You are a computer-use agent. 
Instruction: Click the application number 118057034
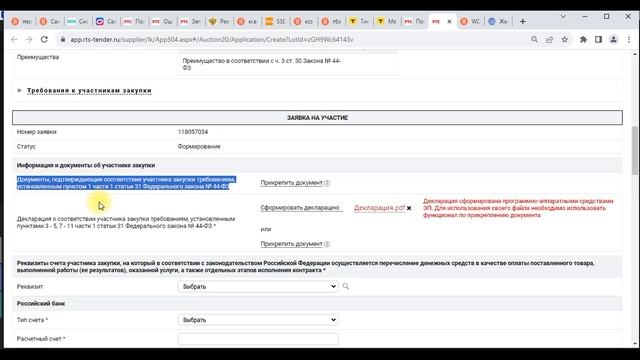[x=193, y=132]
